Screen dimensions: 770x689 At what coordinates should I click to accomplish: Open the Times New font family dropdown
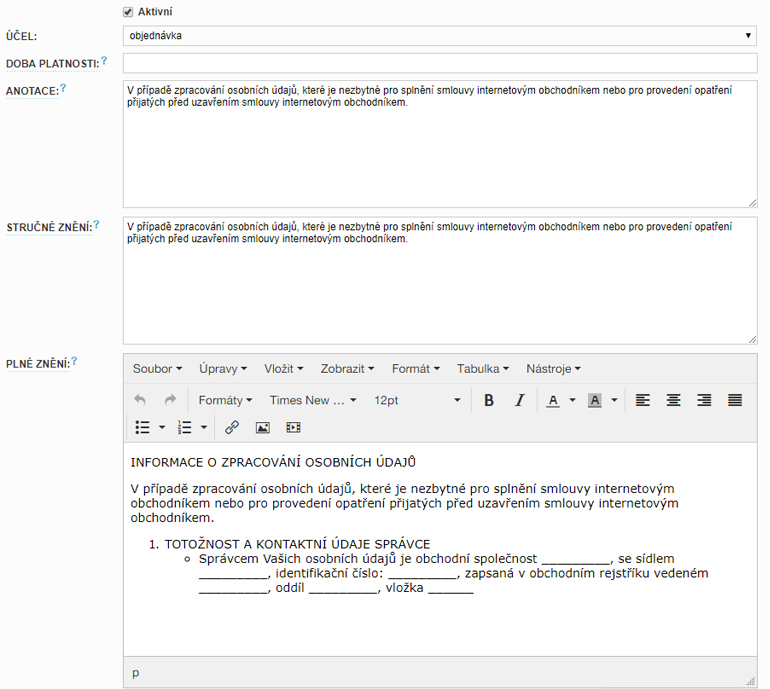click(x=313, y=400)
